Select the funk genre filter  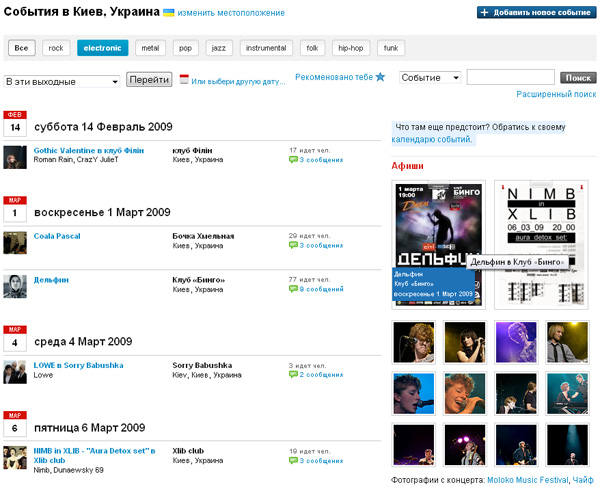pos(391,48)
